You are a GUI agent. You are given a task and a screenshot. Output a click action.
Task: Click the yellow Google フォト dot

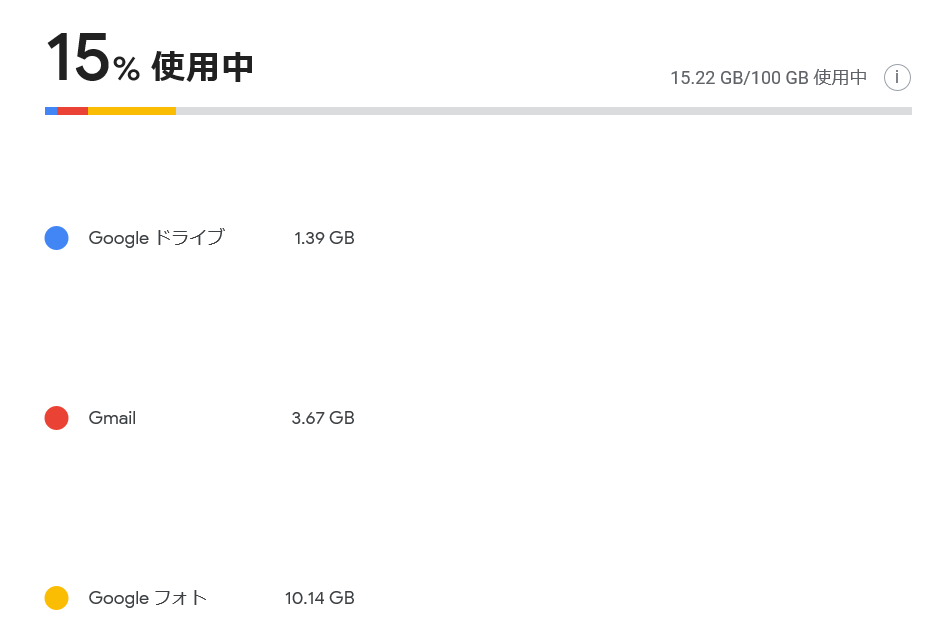57,598
